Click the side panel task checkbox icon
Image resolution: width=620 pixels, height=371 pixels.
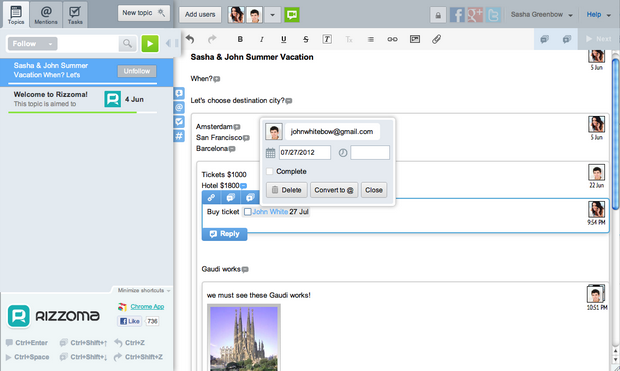coord(179,121)
